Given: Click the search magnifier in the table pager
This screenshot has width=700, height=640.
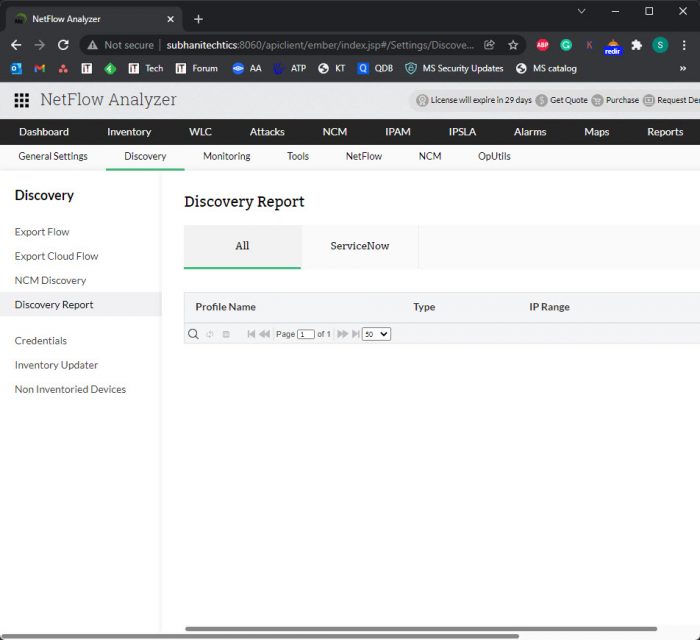Looking at the screenshot, I should [193, 334].
